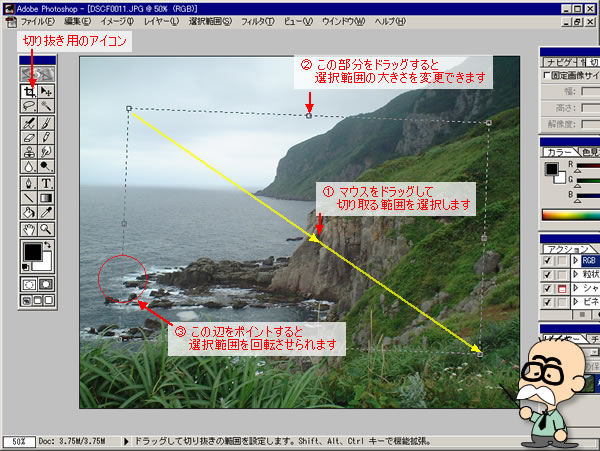This screenshot has height=451, width=600.
Task: Select the Crop tool in the toolbox
Action: pyautogui.click(x=30, y=90)
